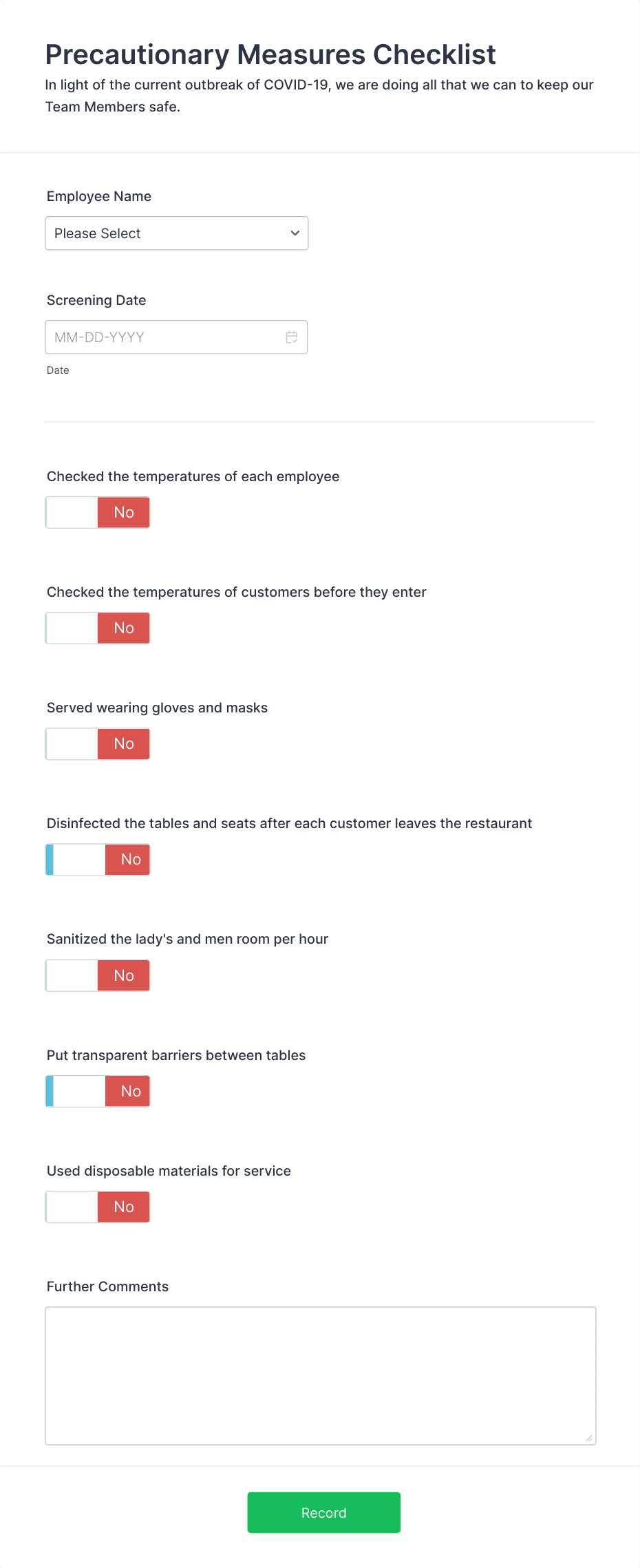Image resolution: width=640 pixels, height=1568 pixels.
Task: Click the Precautionary Measures Checklist heading
Action: 270,54
